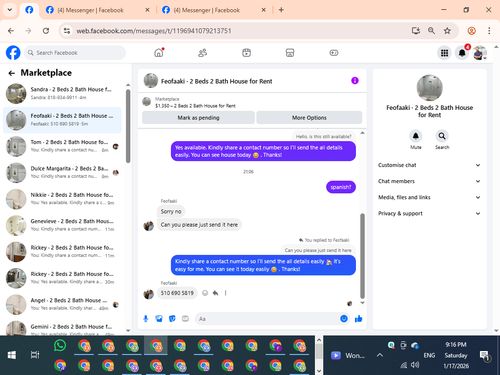This screenshot has height=375, width=500.
Task: Open the account profile picture menu
Action: (x=480, y=53)
